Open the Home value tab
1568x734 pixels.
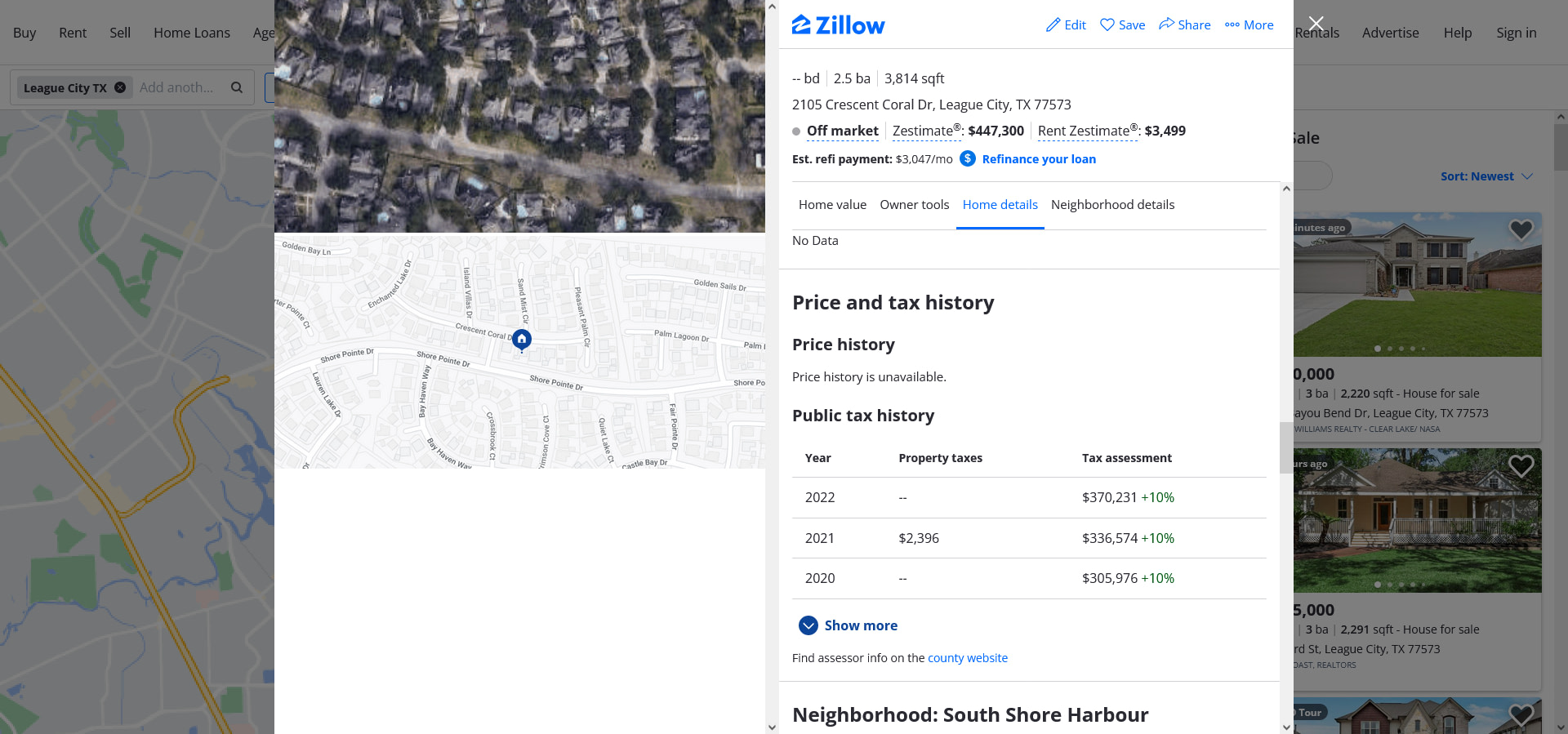pyautogui.click(x=832, y=205)
